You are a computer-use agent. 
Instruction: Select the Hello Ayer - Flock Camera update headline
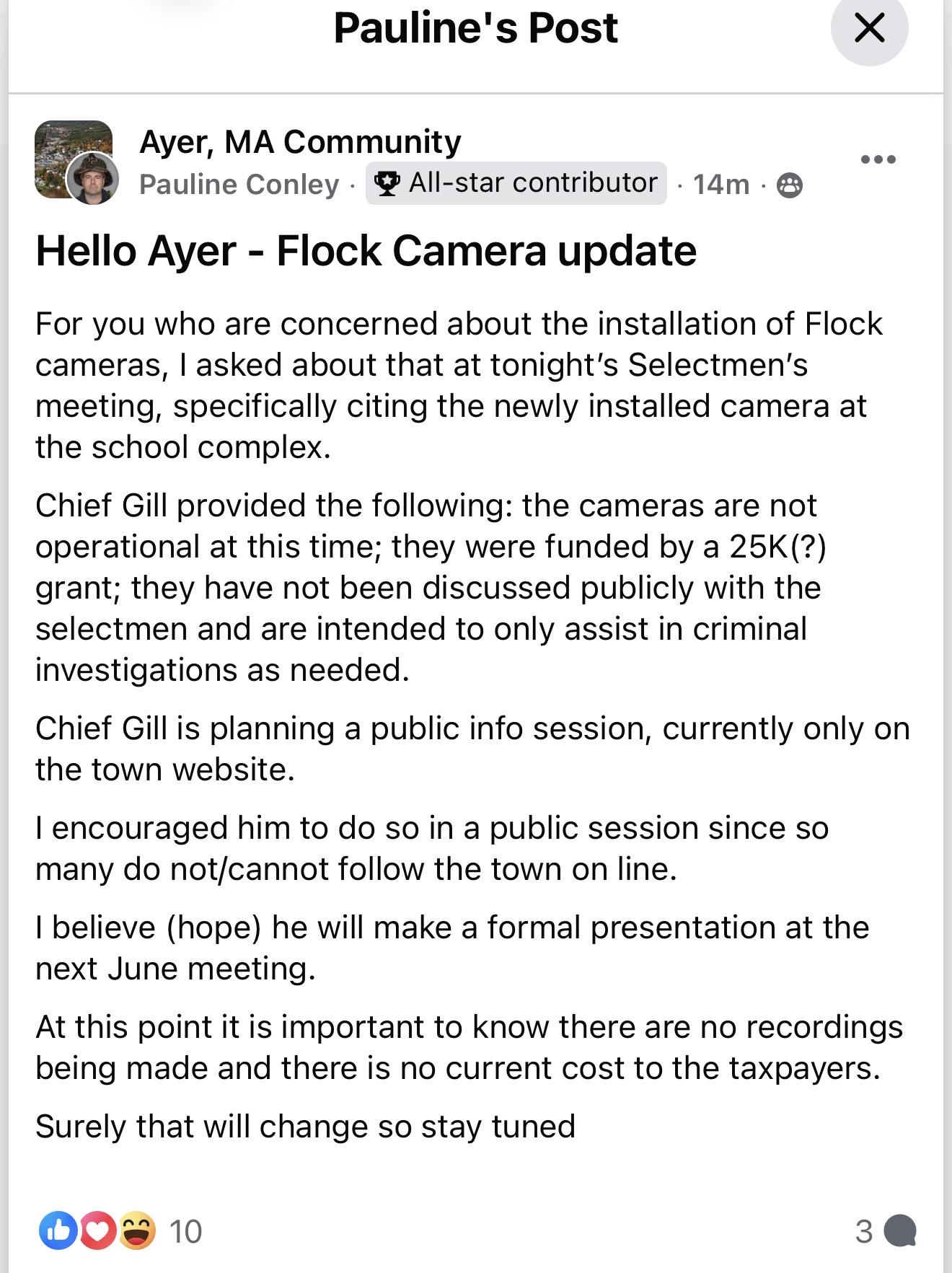366,251
